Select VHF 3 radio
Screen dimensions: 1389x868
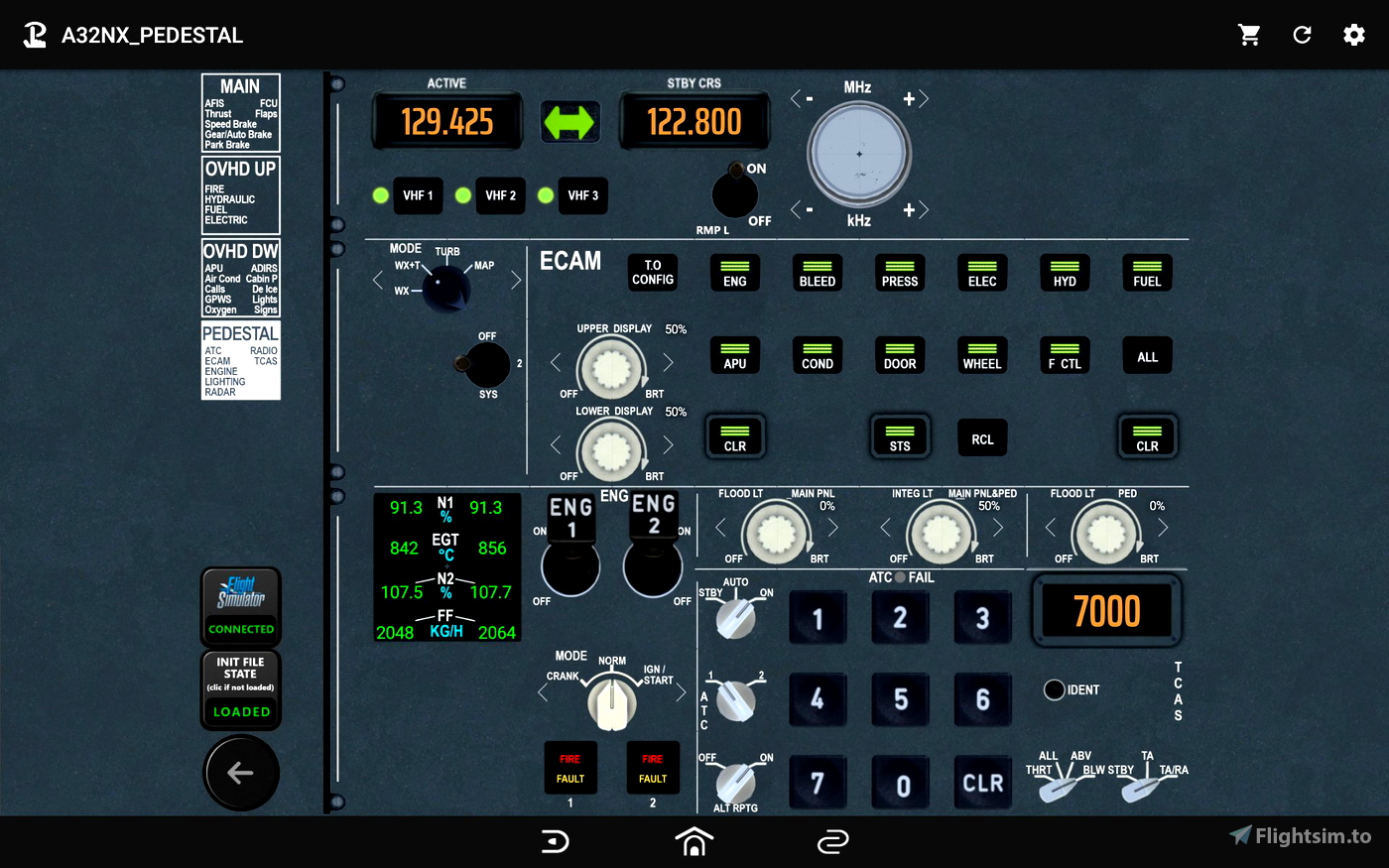[582, 195]
